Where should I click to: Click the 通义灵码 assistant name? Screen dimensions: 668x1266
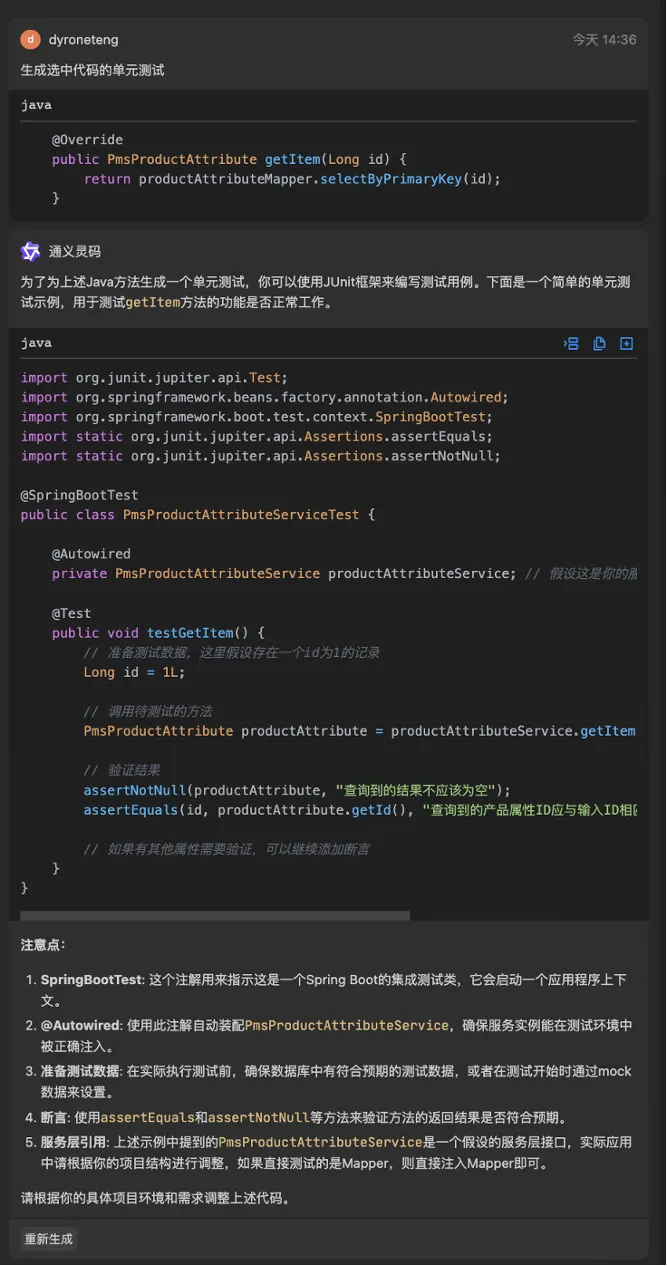pyautogui.click(x=75, y=252)
